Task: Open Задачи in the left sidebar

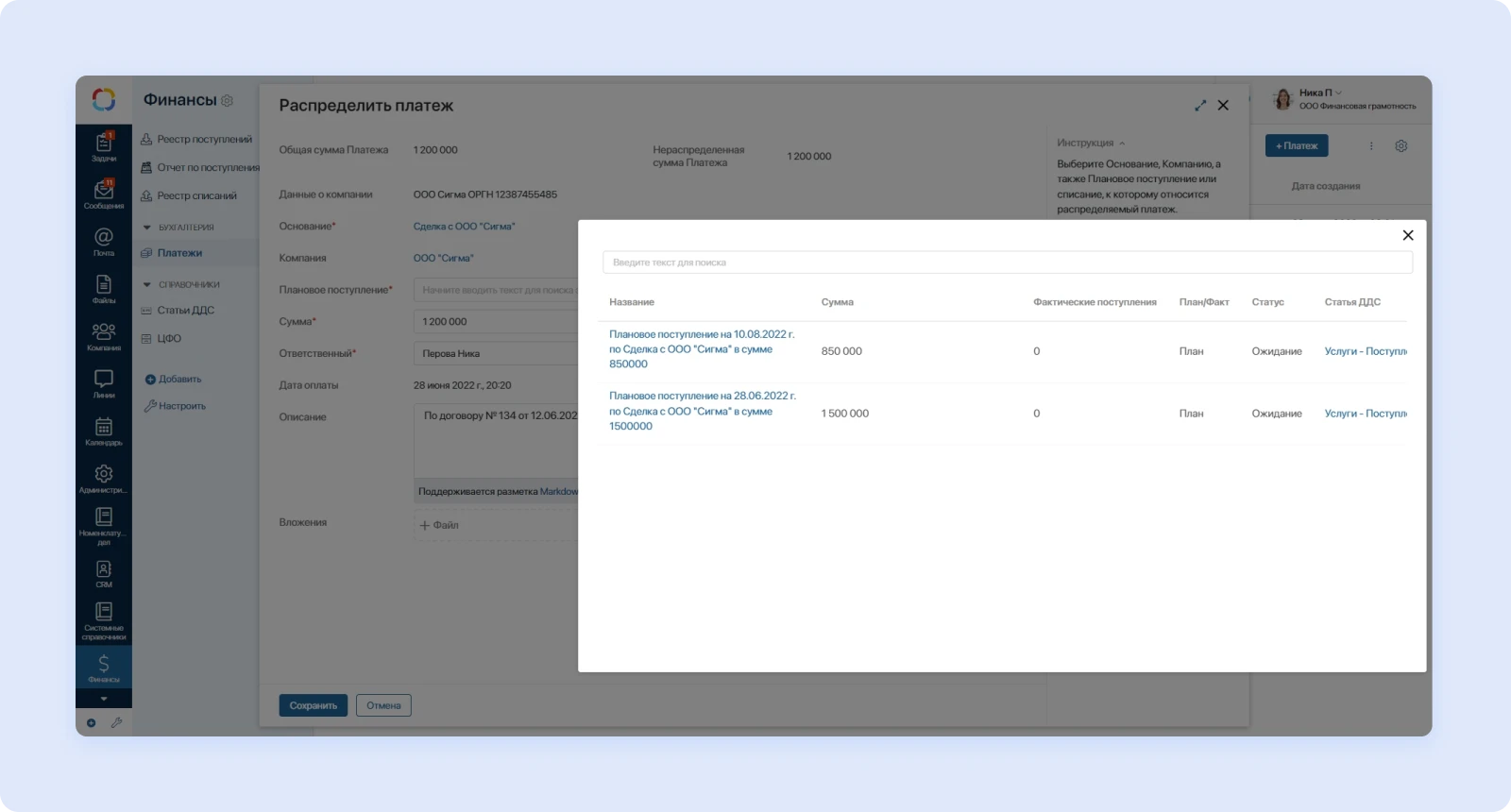Action: click(x=104, y=146)
